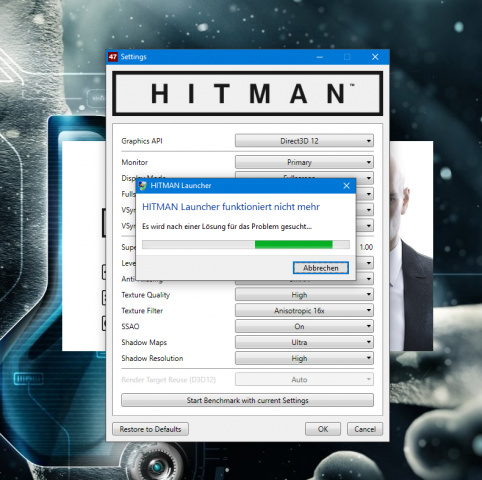Screen dimensions: 482x480
Task: Click the 'Texture Filter' label
Action: click(142, 311)
